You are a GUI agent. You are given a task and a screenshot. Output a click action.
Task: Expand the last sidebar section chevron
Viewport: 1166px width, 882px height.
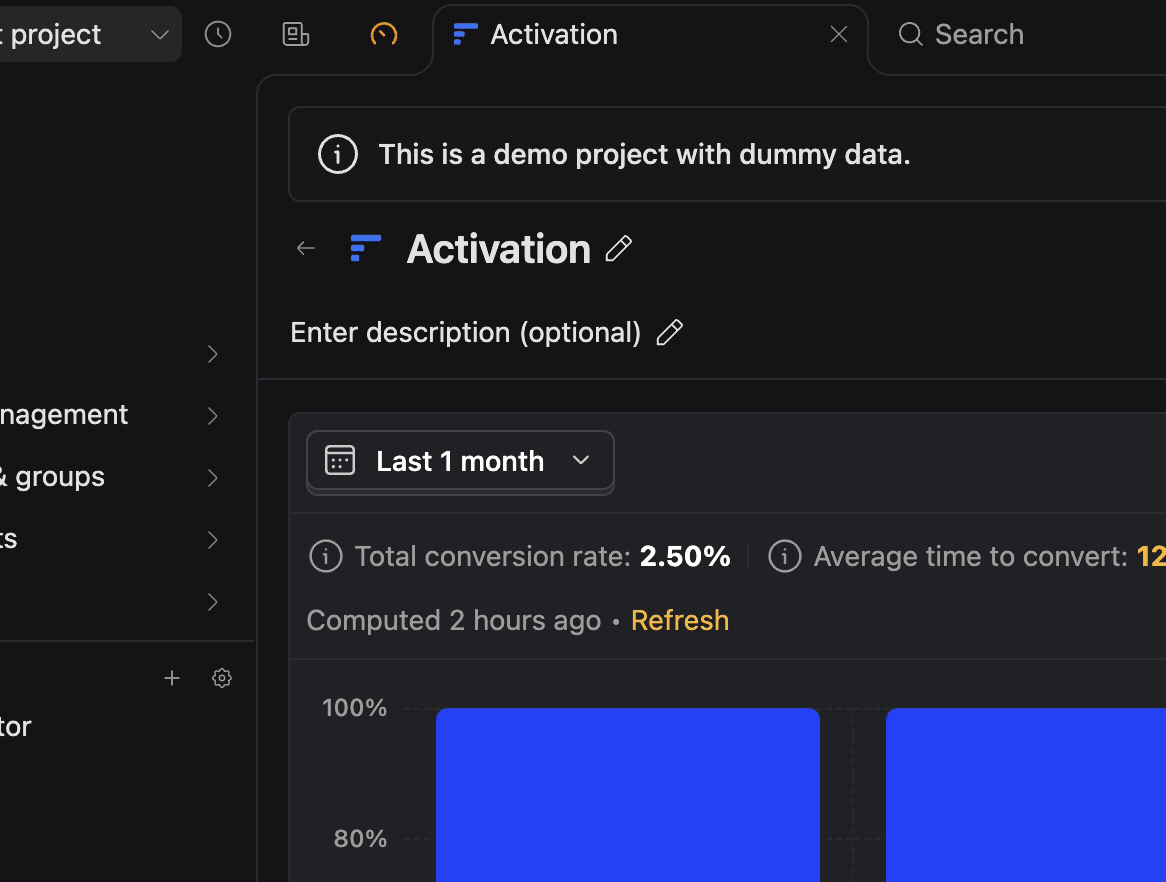click(213, 602)
